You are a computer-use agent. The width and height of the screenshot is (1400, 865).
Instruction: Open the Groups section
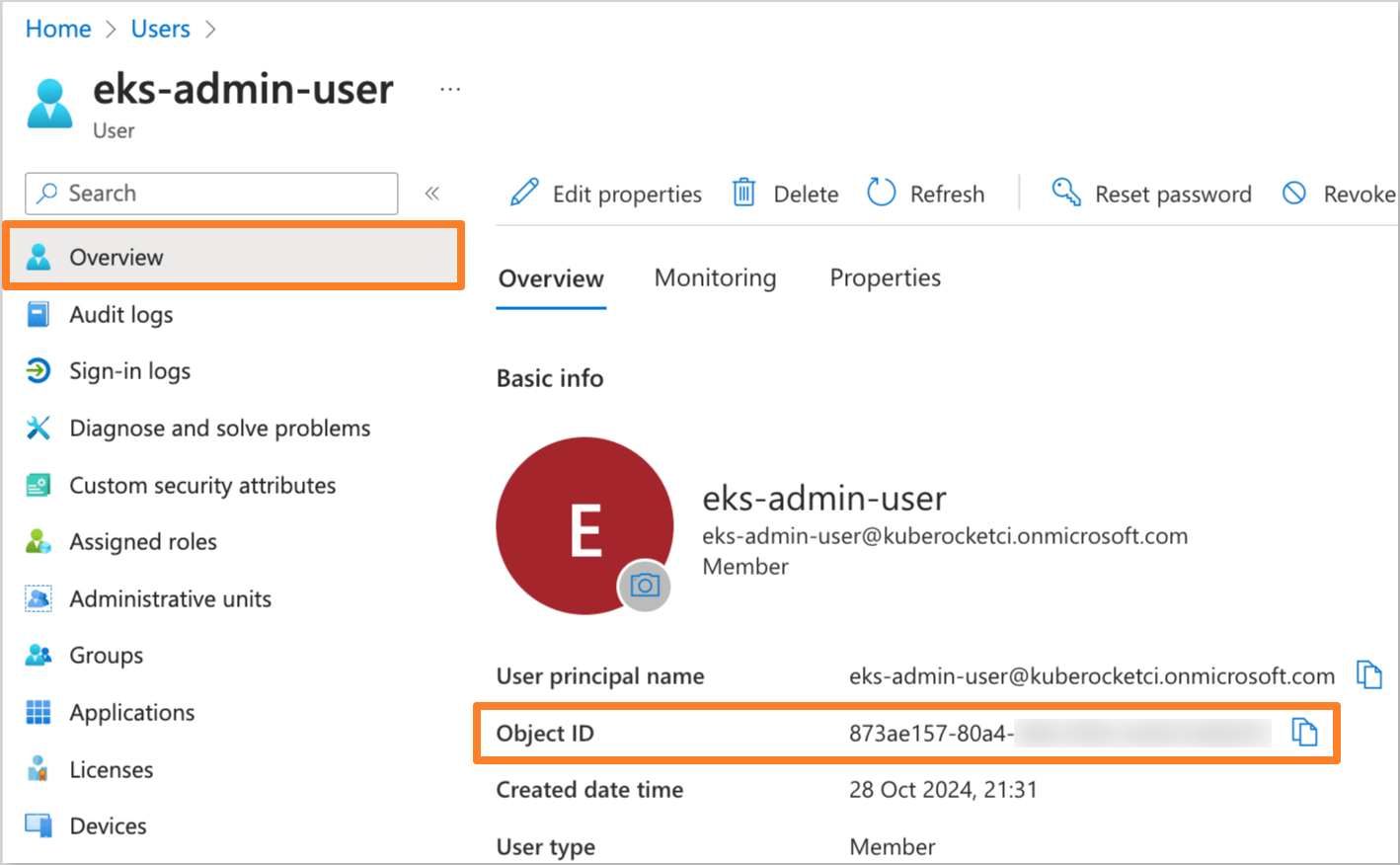coord(106,655)
